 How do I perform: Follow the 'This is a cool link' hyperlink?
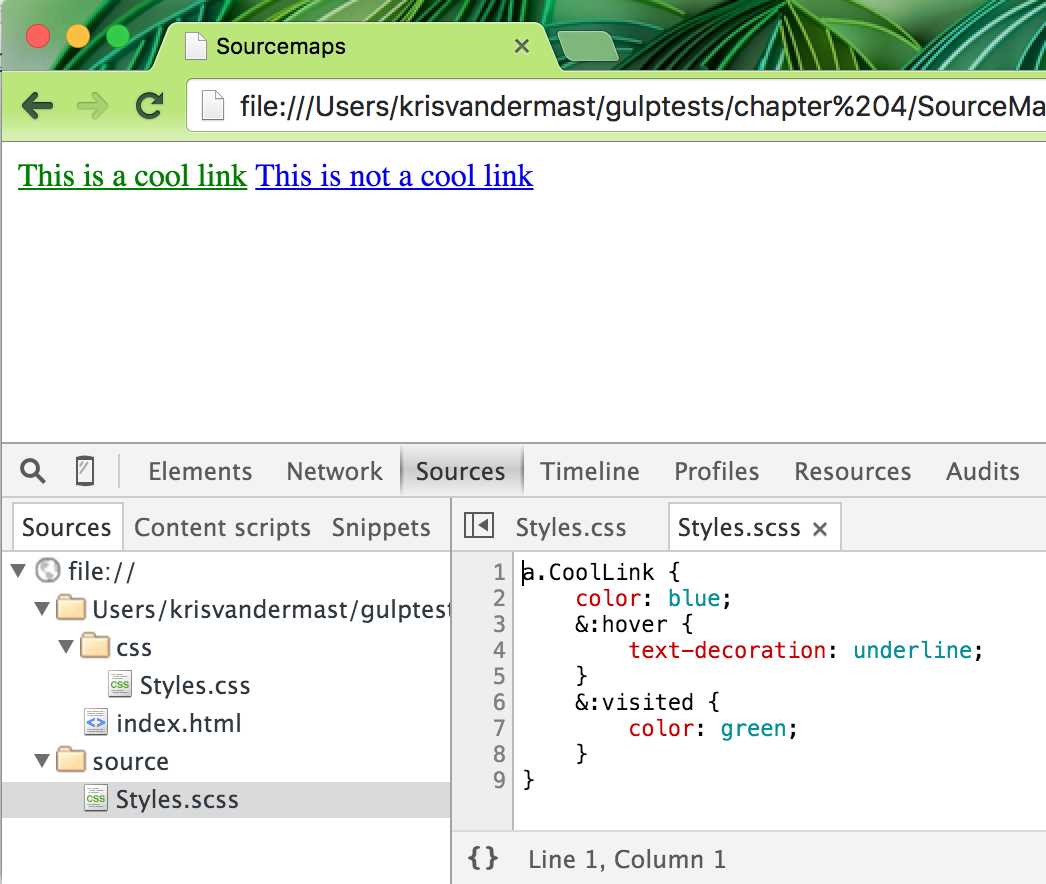(131, 176)
